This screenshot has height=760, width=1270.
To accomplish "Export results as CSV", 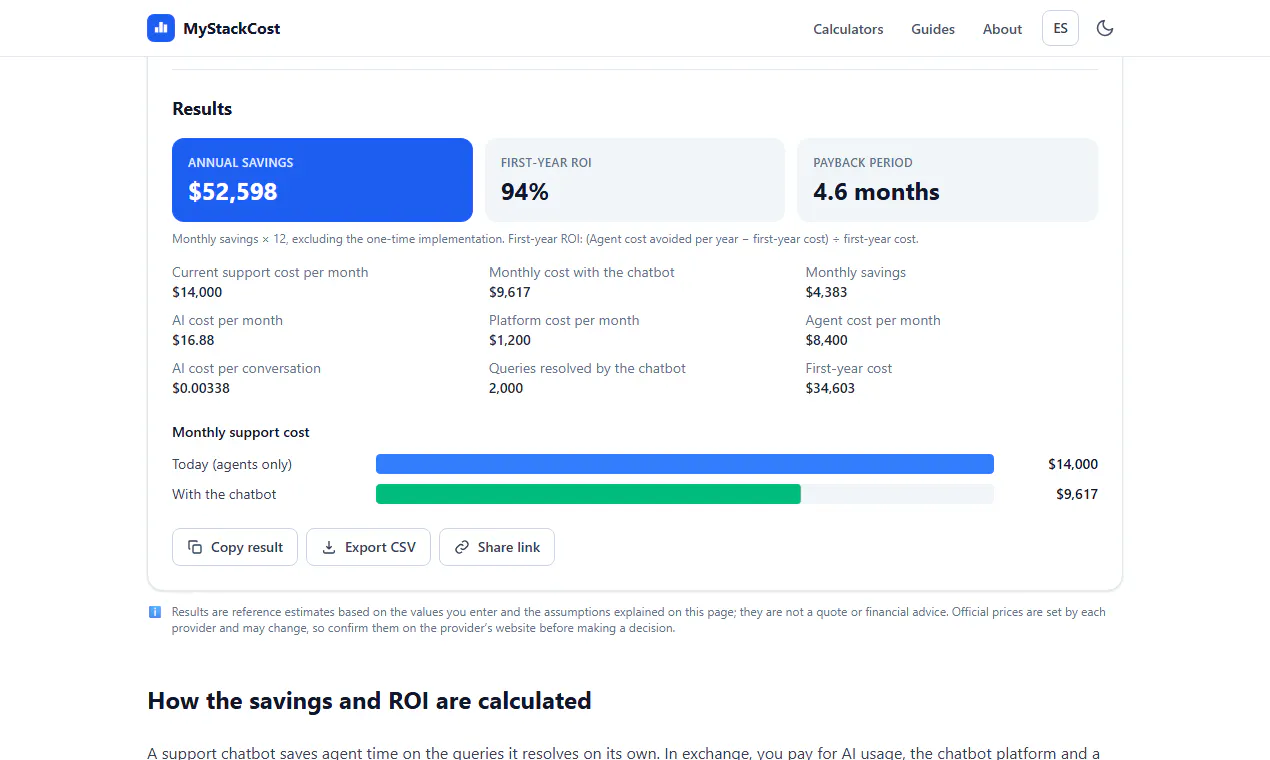I will (368, 547).
